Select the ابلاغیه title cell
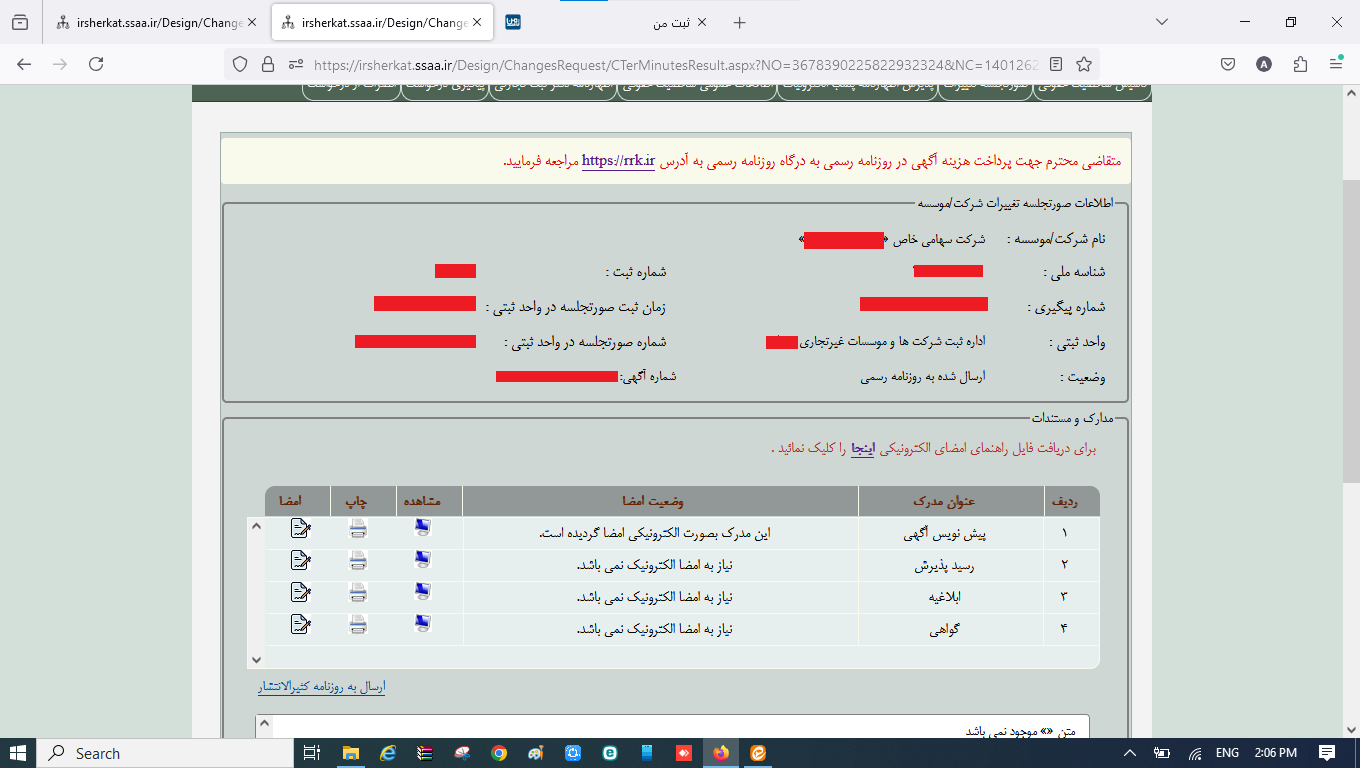 click(944, 597)
